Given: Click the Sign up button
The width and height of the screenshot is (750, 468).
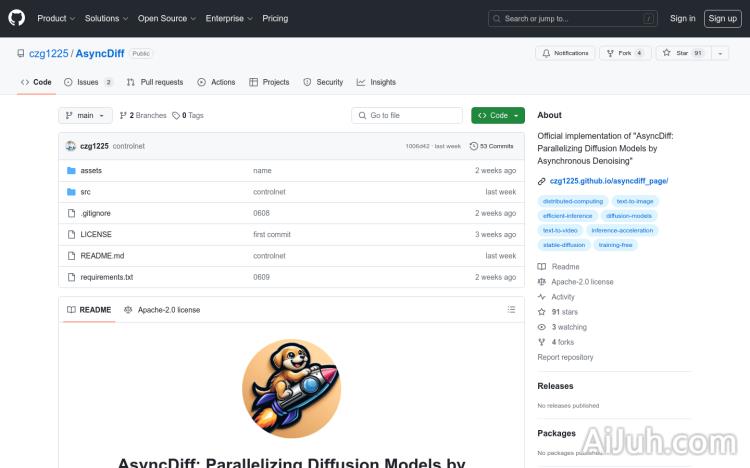Looking at the screenshot, I should click(x=721, y=18).
